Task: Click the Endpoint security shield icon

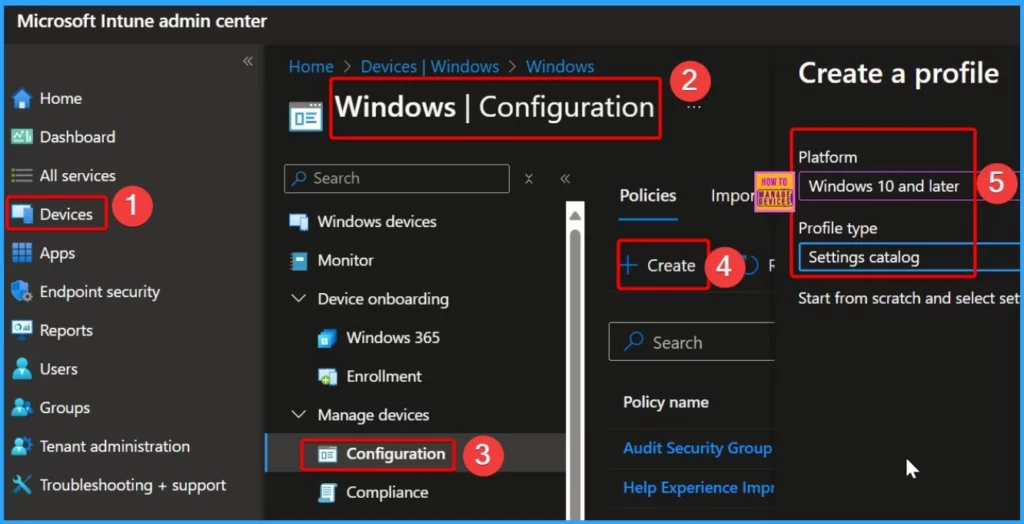Action: 22,291
